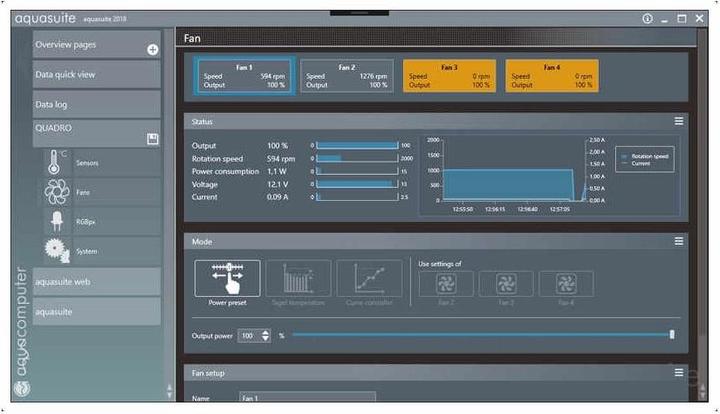
Task: Click the rotation speed chart area
Action: coord(513,170)
